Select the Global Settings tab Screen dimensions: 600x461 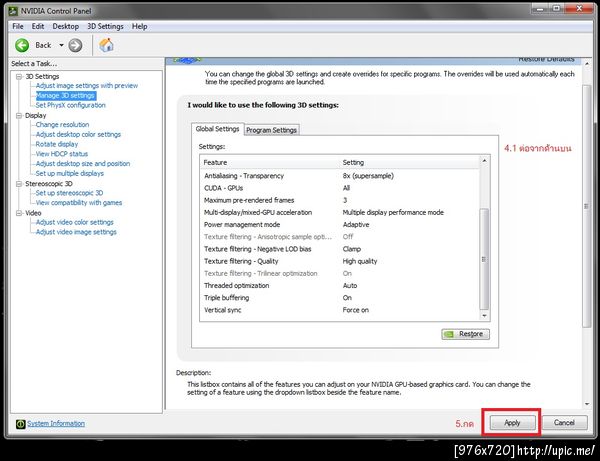point(217,129)
